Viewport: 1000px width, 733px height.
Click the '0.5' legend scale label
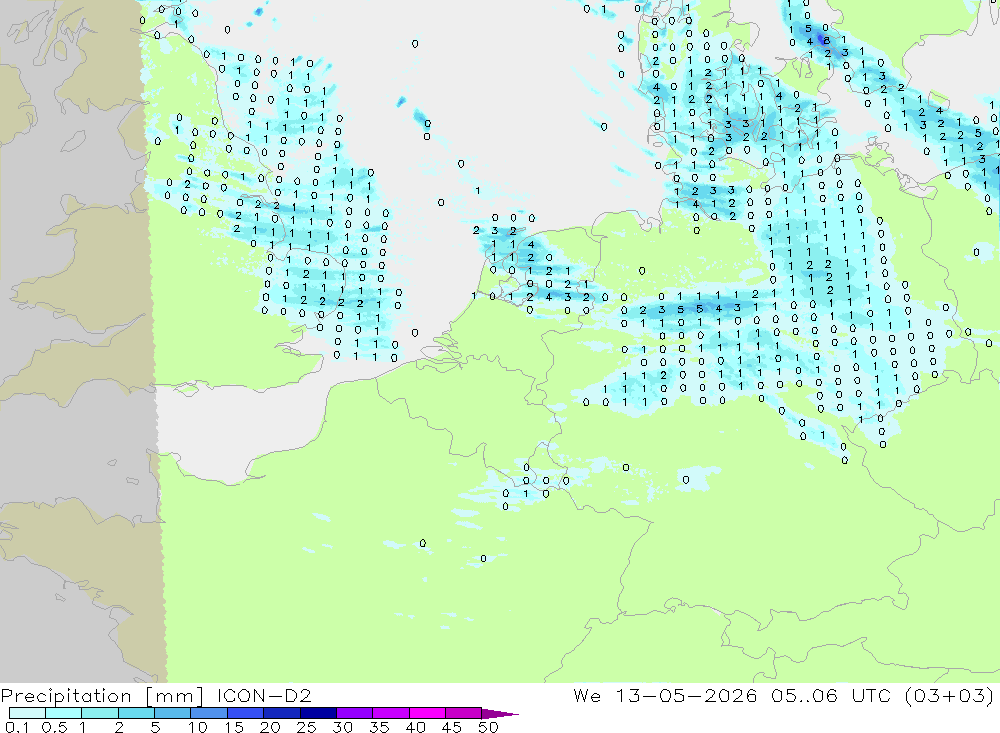tap(54, 727)
